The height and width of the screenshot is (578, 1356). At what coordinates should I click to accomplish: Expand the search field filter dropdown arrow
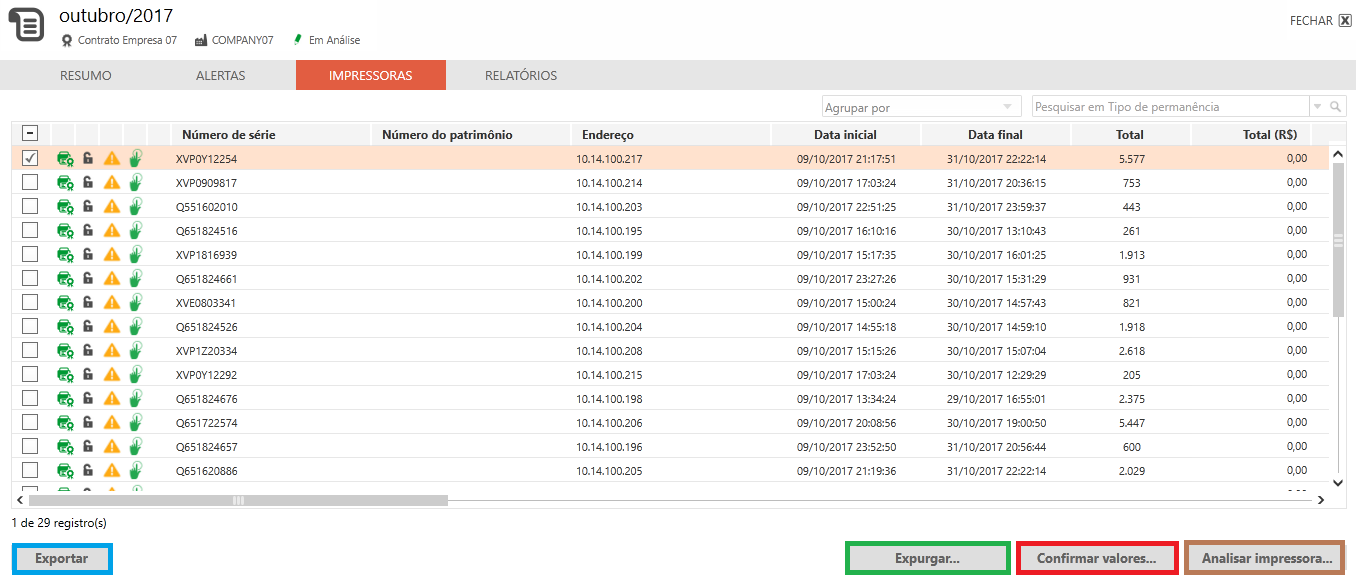(1317, 107)
